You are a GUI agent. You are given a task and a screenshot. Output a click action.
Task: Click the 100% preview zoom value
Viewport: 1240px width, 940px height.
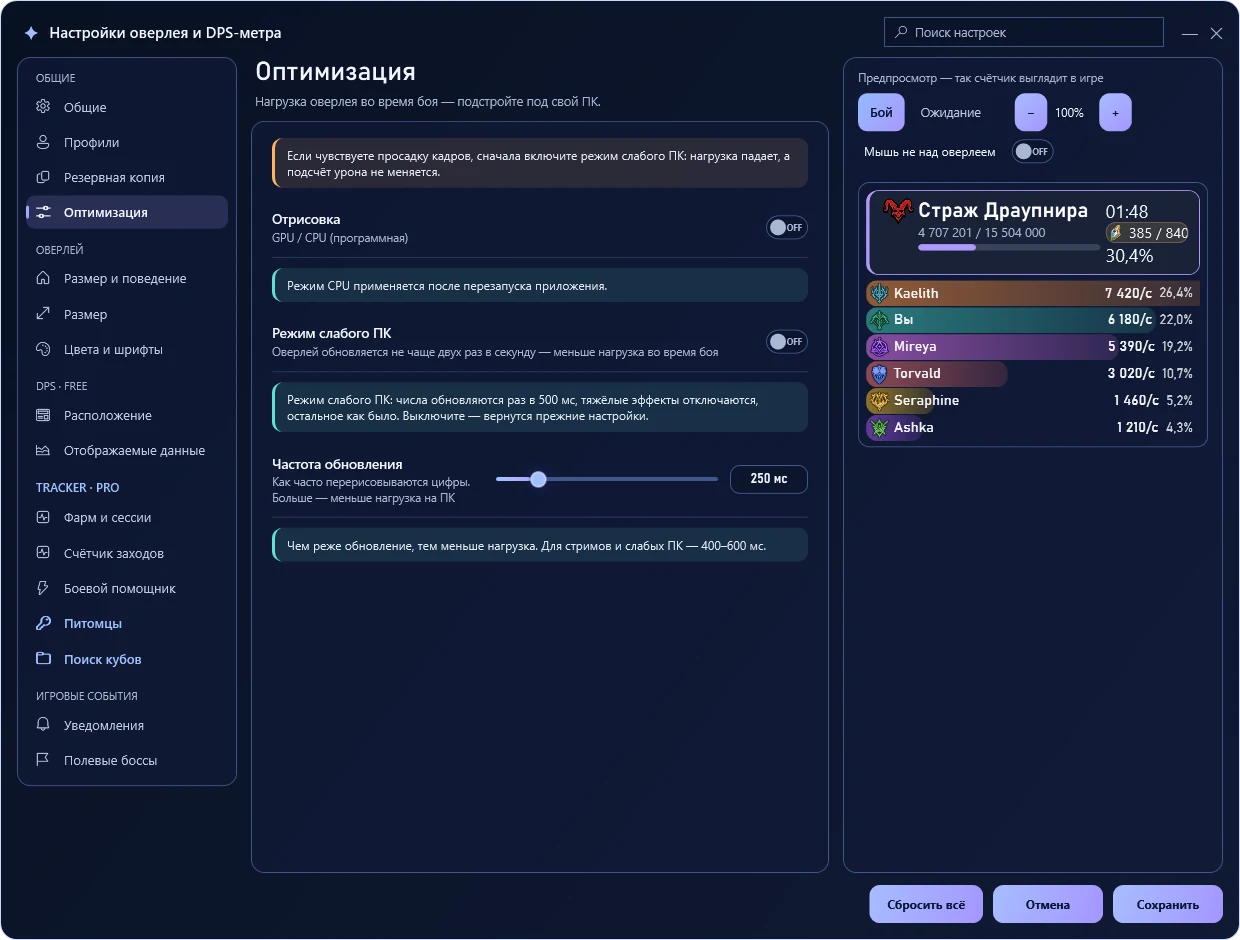(1069, 113)
